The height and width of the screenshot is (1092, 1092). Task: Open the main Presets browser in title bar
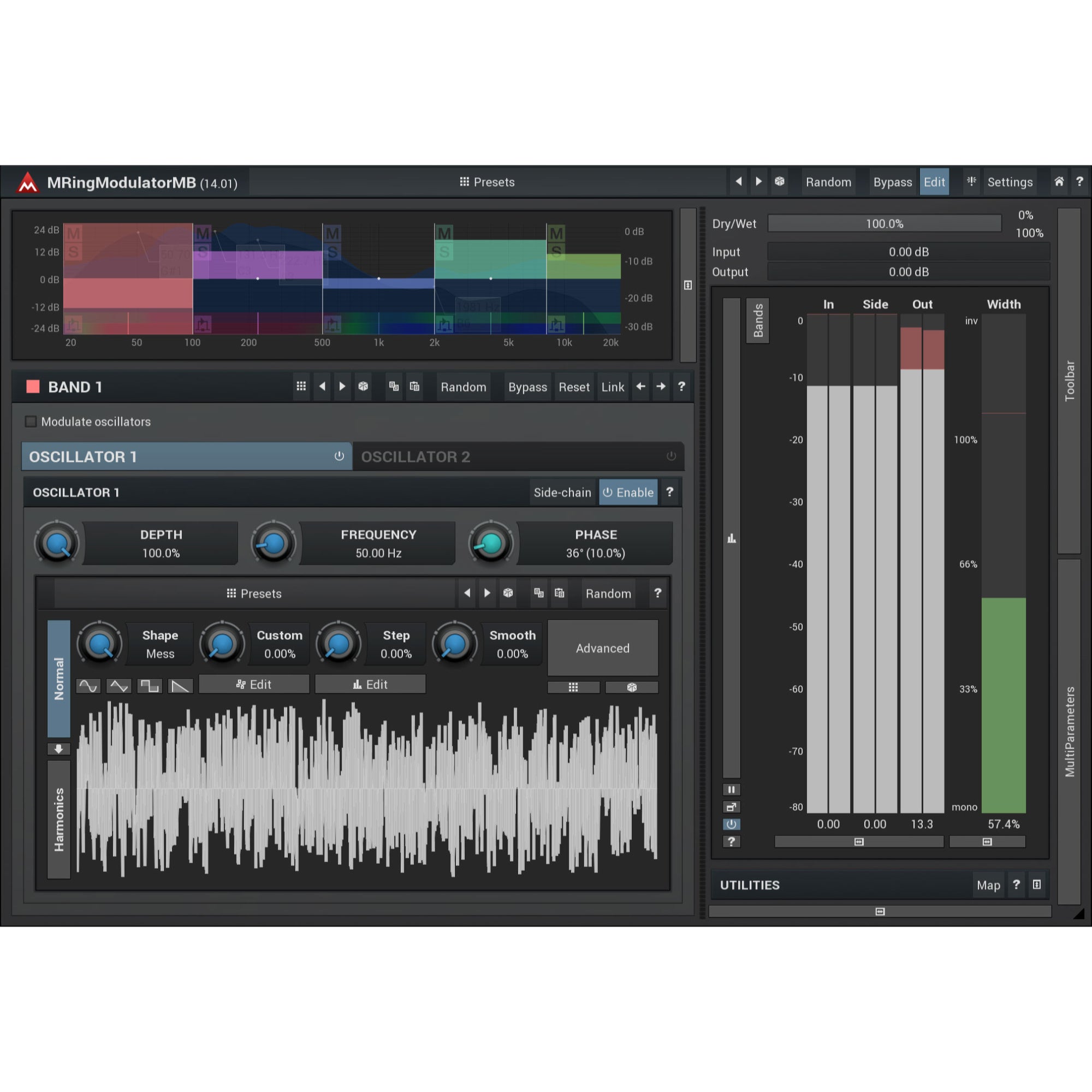[487, 182]
